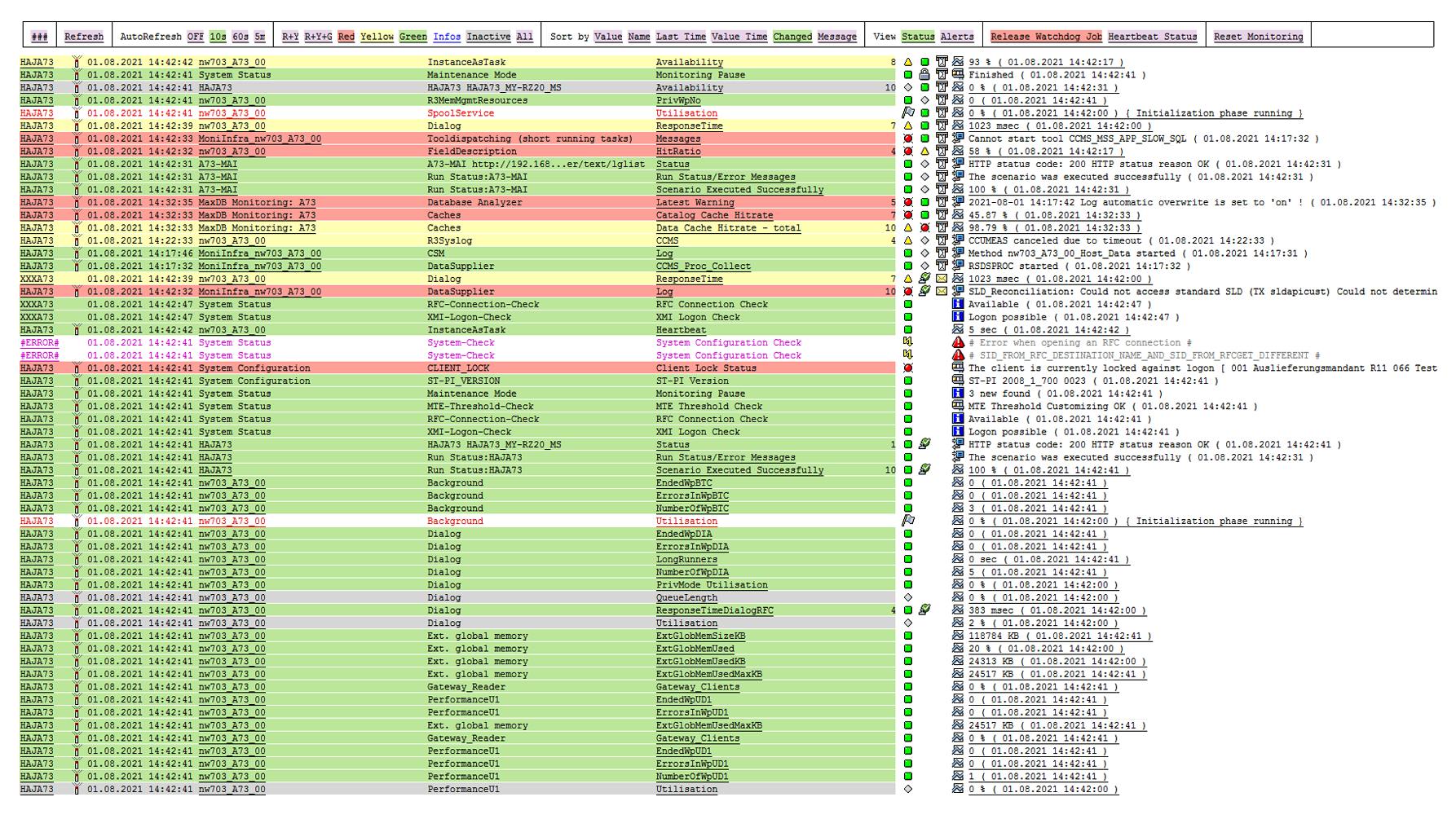Sort by Message
Screen dimensions: 1456x819
pyautogui.click(x=837, y=37)
